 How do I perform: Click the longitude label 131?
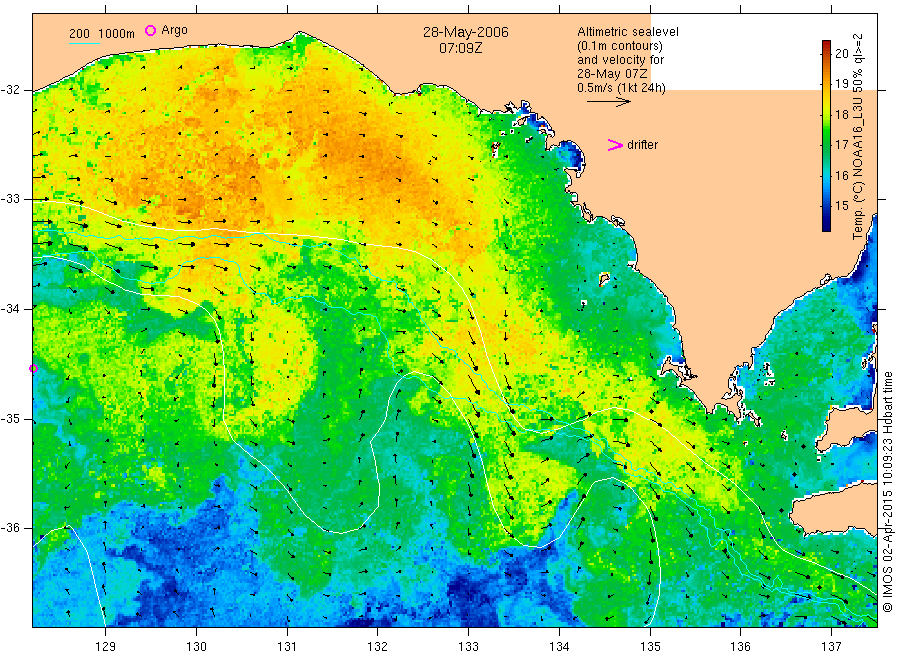(x=287, y=647)
